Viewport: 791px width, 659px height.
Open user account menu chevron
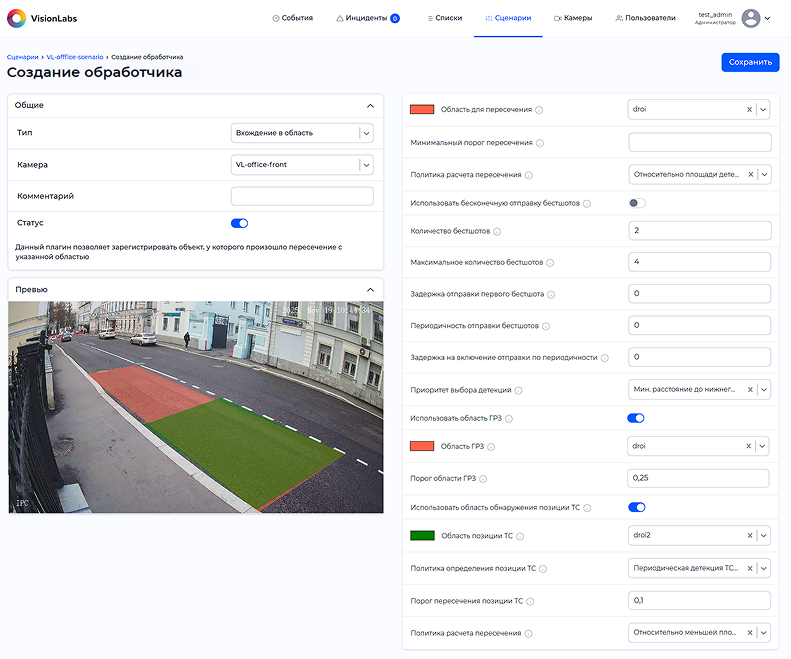(x=767, y=18)
